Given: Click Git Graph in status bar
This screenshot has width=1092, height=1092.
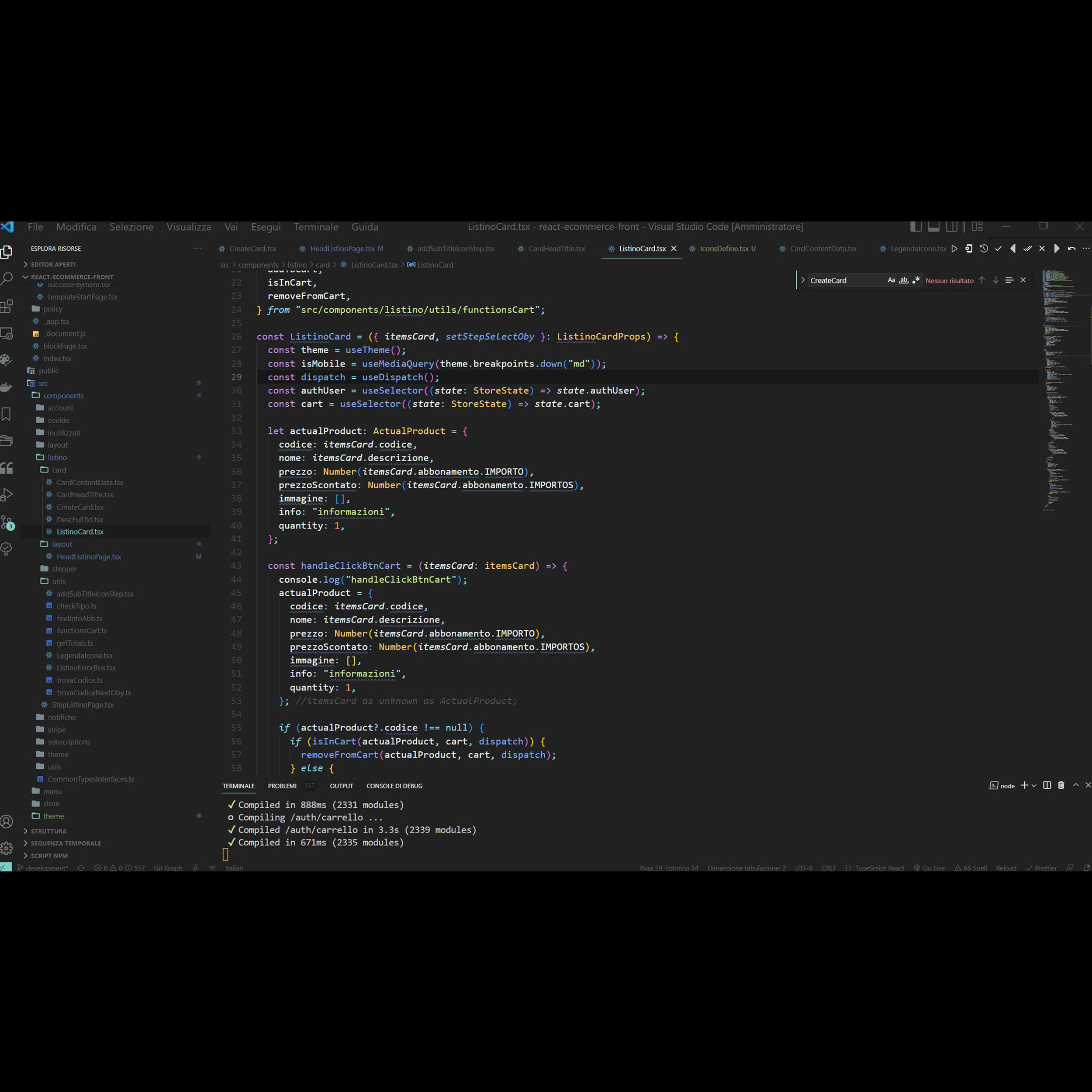Looking at the screenshot, I should 169,868.
